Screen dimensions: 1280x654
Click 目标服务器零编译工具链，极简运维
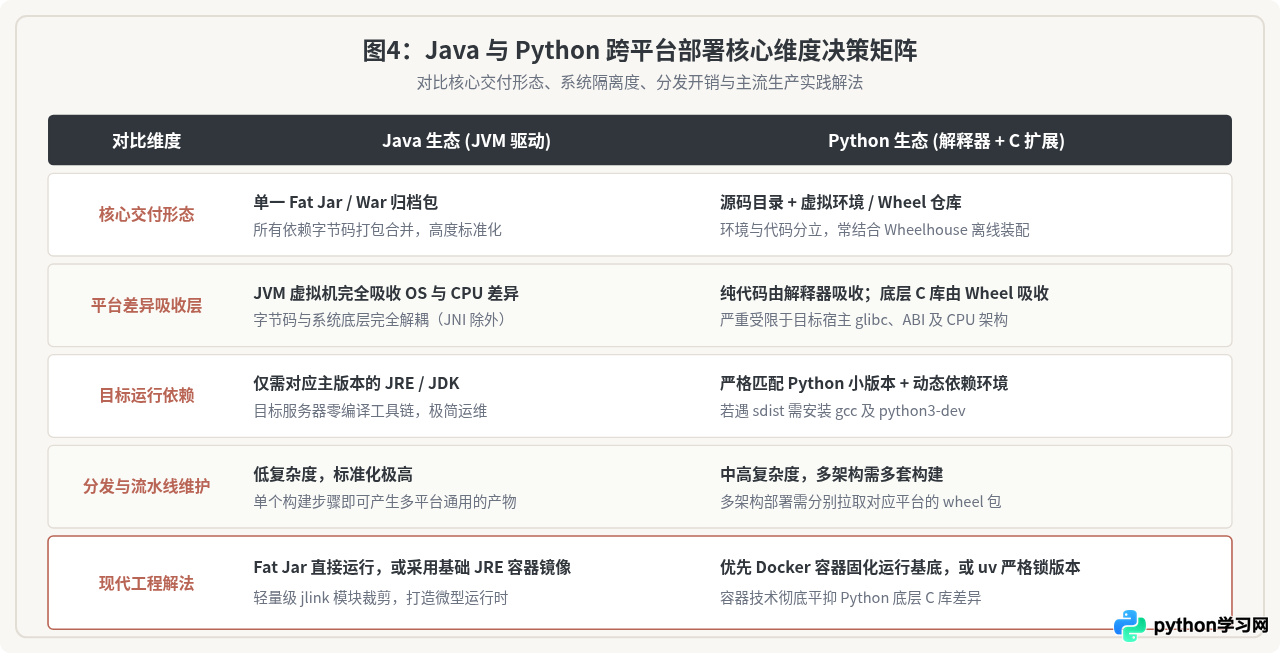tap(370, 410)
